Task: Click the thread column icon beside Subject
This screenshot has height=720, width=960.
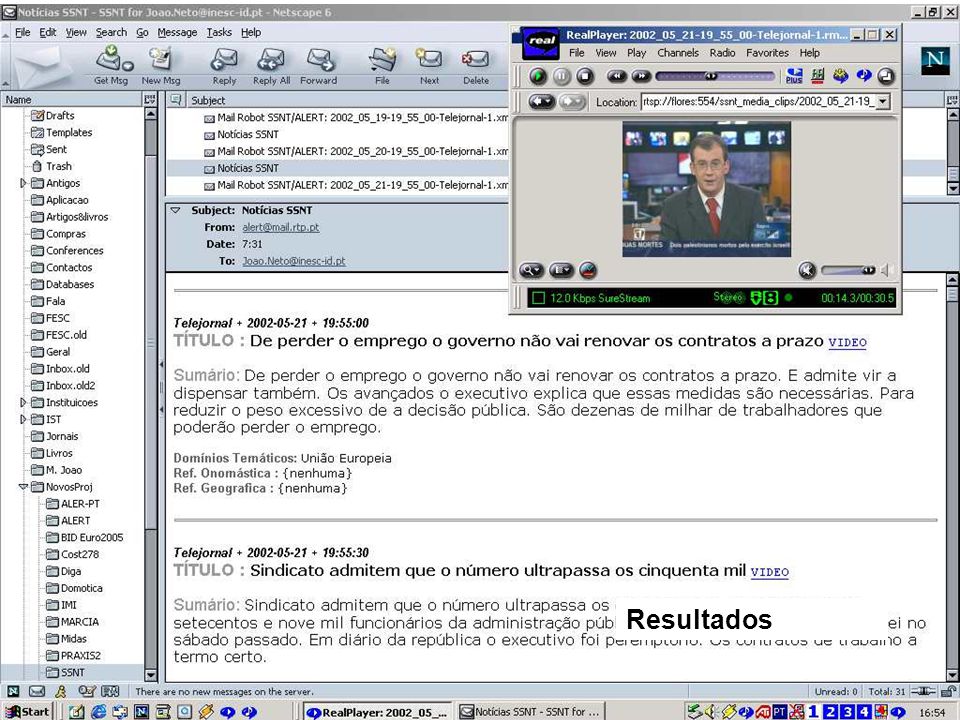Action: (176, 99)
